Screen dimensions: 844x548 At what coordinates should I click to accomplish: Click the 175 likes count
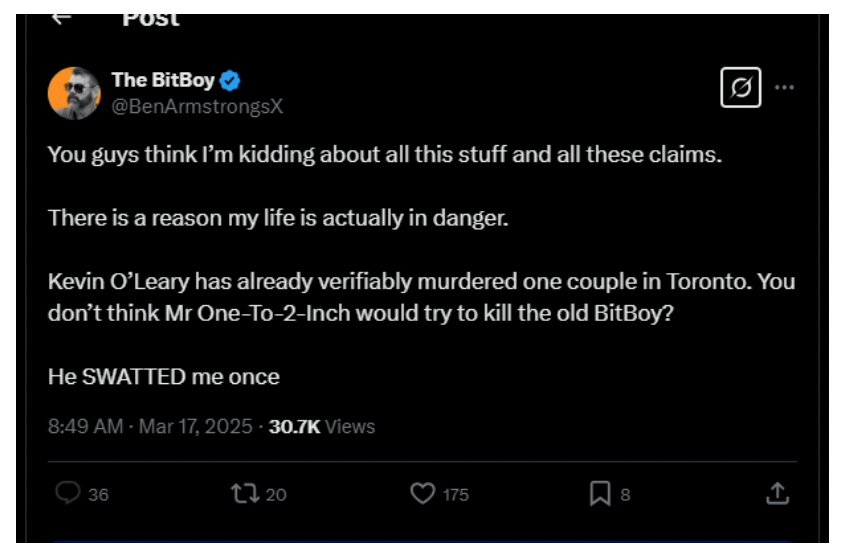click(x=456, y=494)
